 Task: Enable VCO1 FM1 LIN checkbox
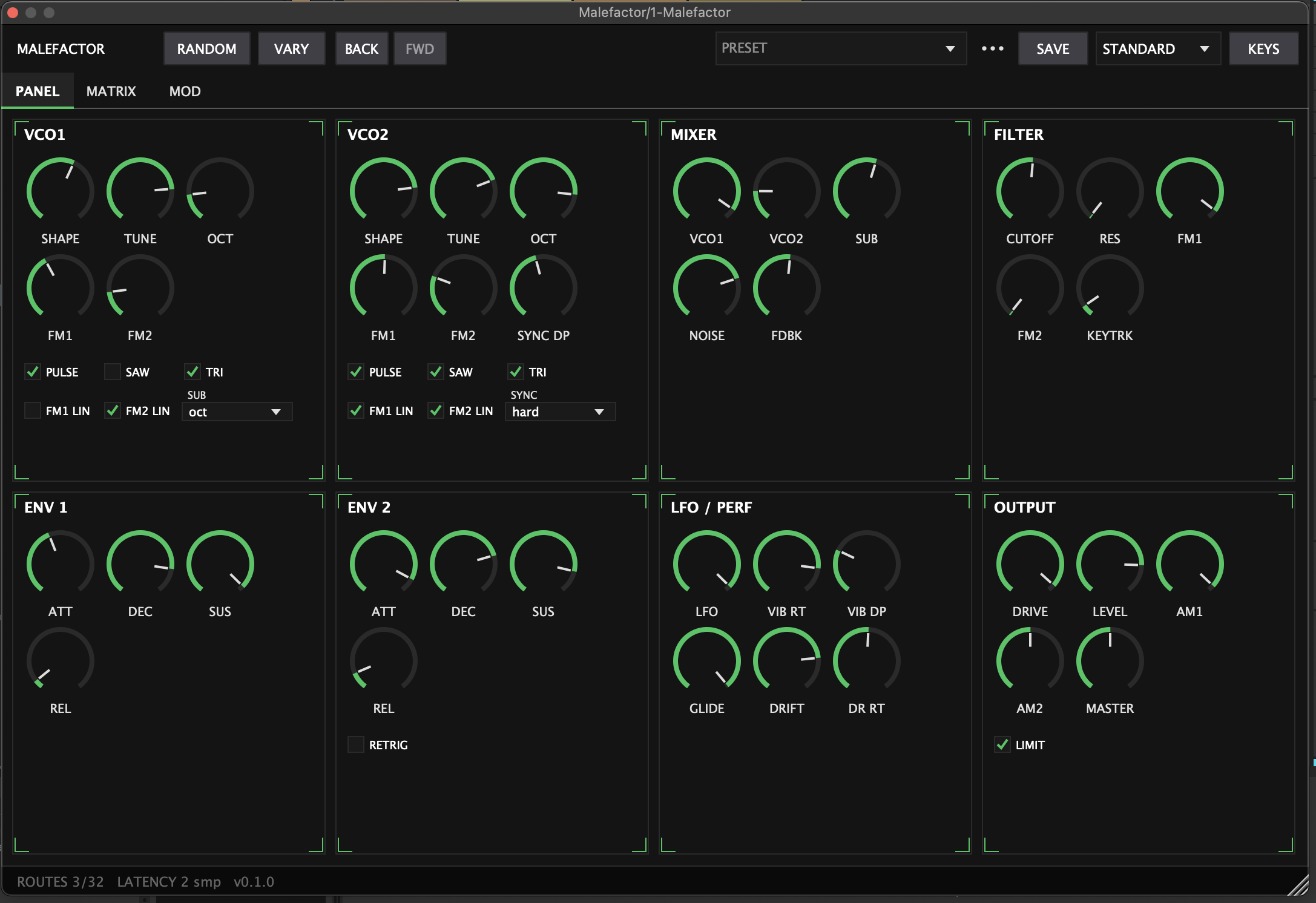tap(33, 410)
